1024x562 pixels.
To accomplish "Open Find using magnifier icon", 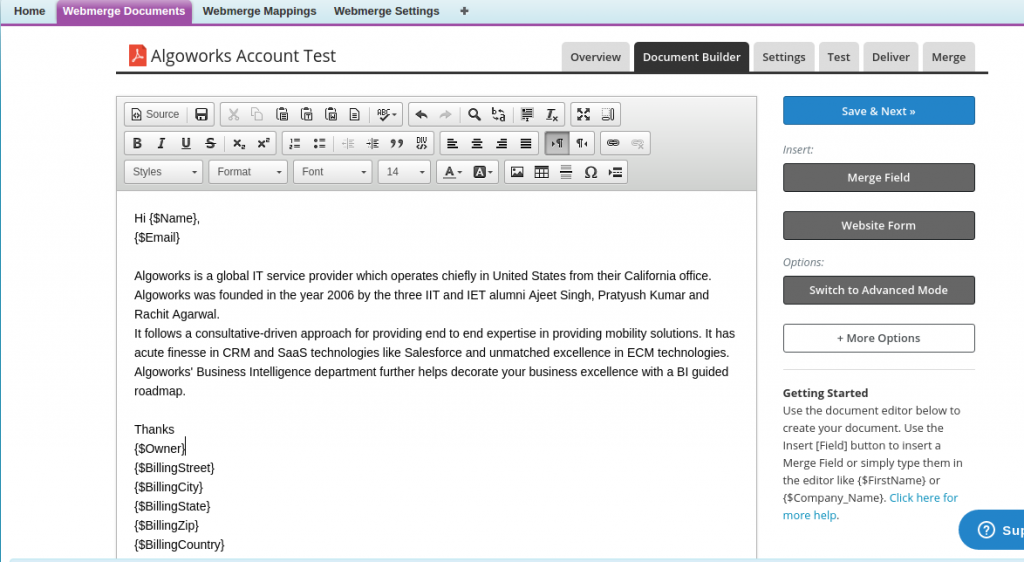I will pos(475,114).
